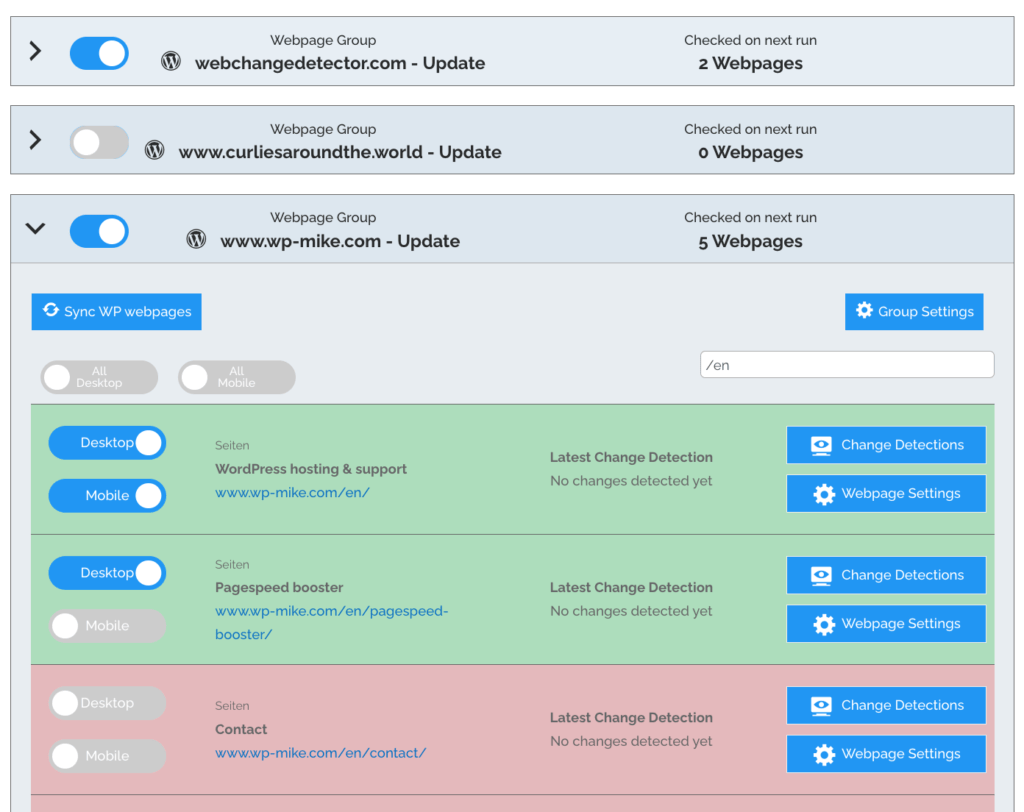1024x812 pixels.
Task: Click the gear icon on WordPress hosting's Webpage Settings
Action: tap(824, 493)
